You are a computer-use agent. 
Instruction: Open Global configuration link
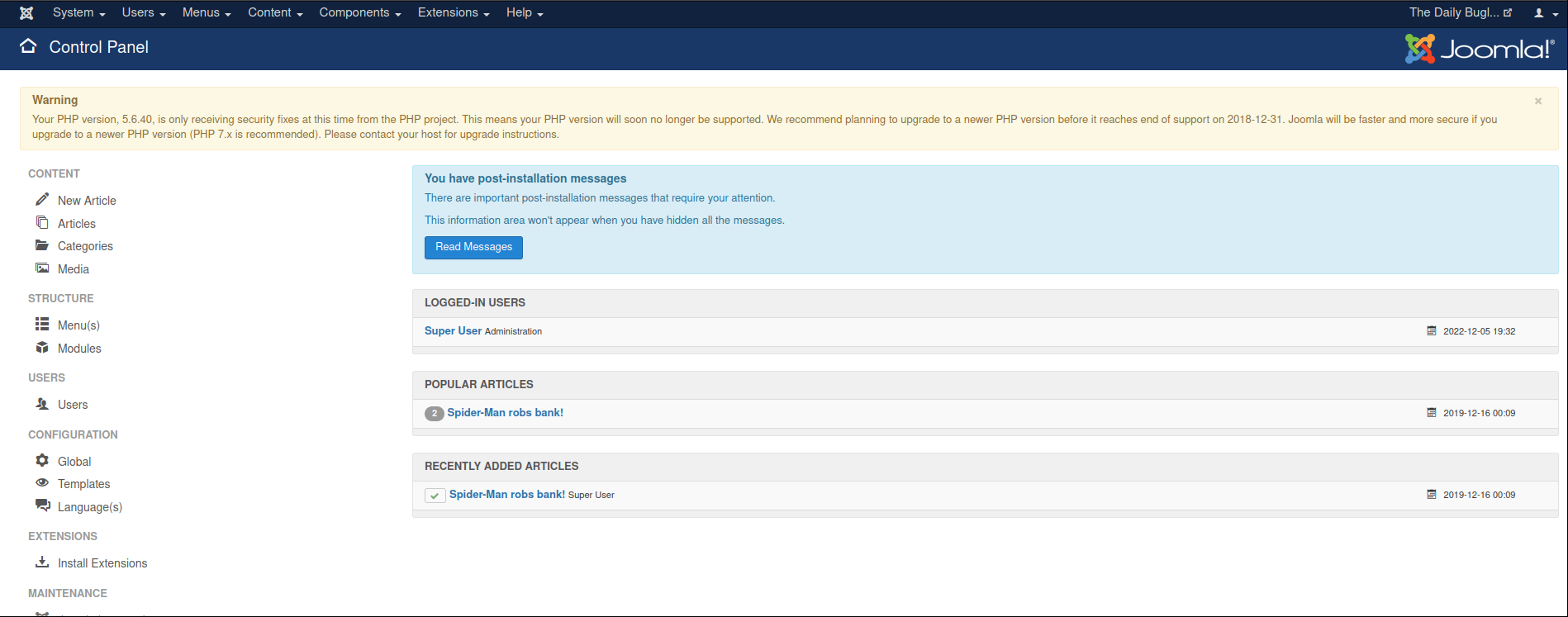(74, 462)
